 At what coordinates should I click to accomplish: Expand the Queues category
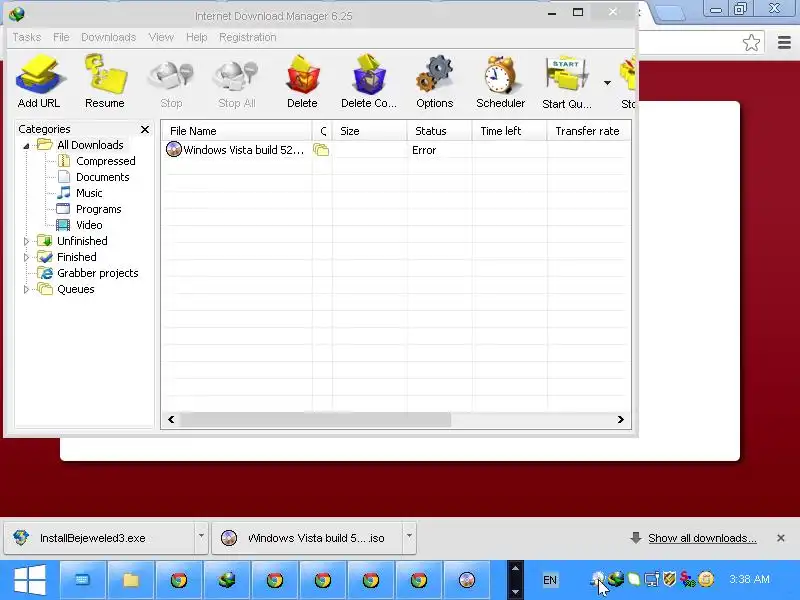point(26,289)
